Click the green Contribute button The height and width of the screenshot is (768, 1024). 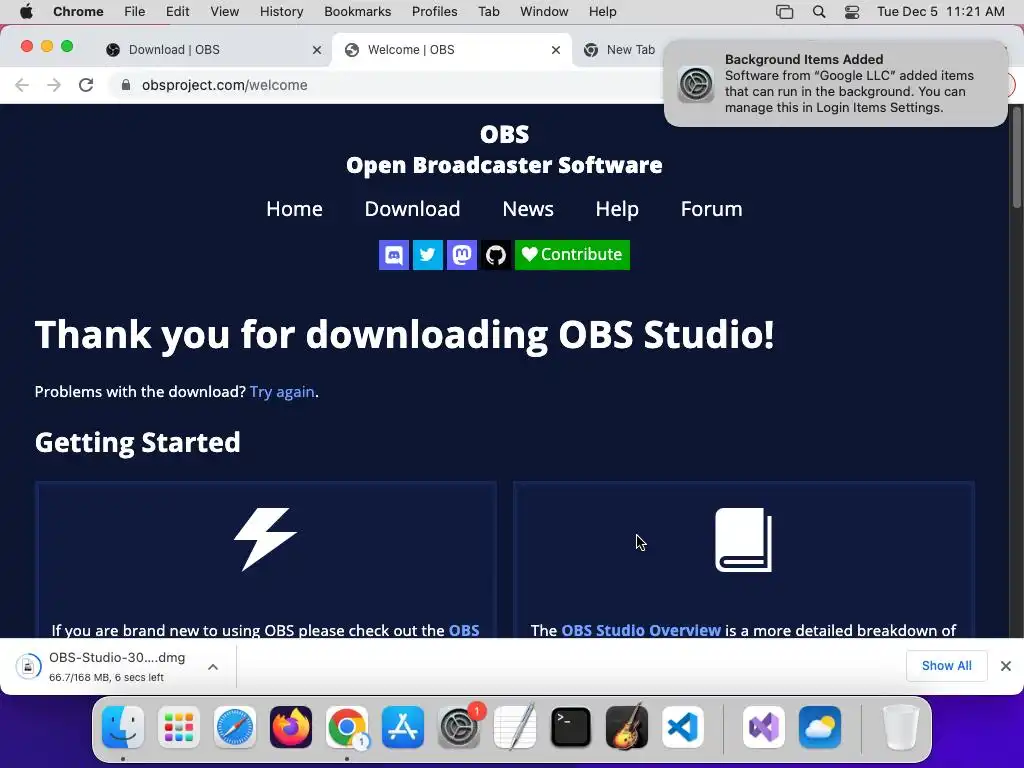pyautogui.click(x=572, y=255)
